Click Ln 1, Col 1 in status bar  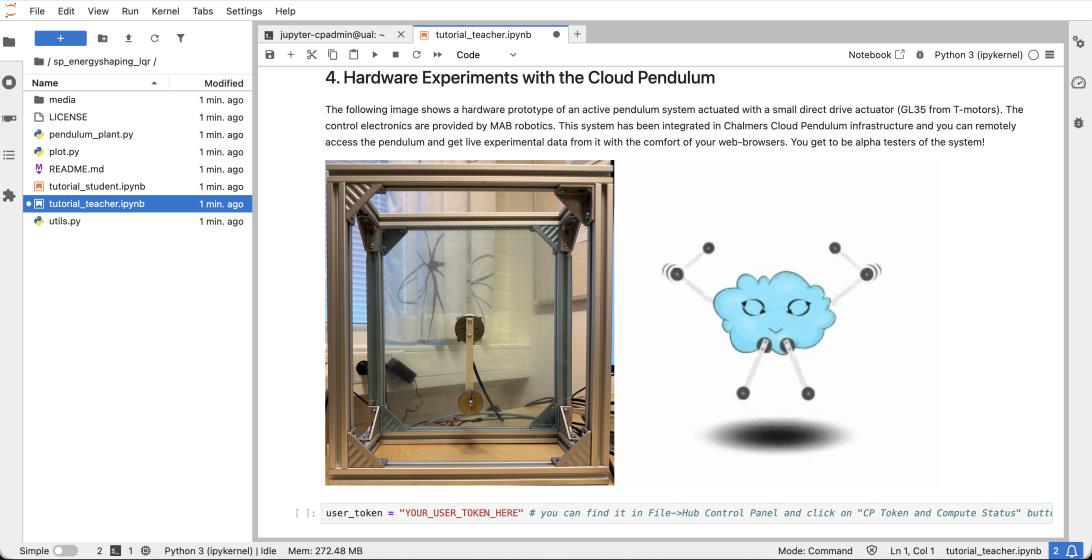pyautogui.click(x=912, y=551)
